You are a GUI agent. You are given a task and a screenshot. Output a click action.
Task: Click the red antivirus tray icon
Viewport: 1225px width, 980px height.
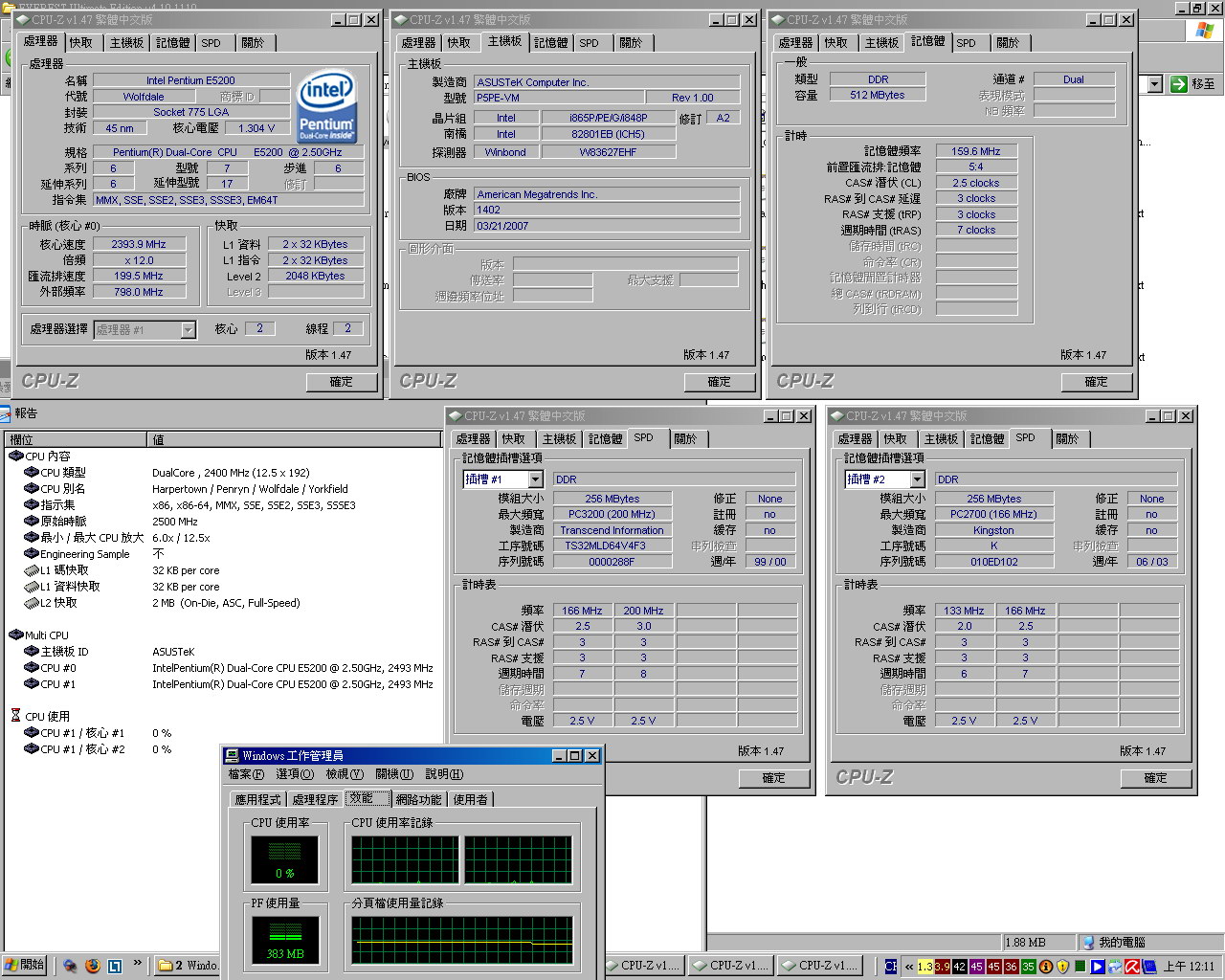[1132, 967]
